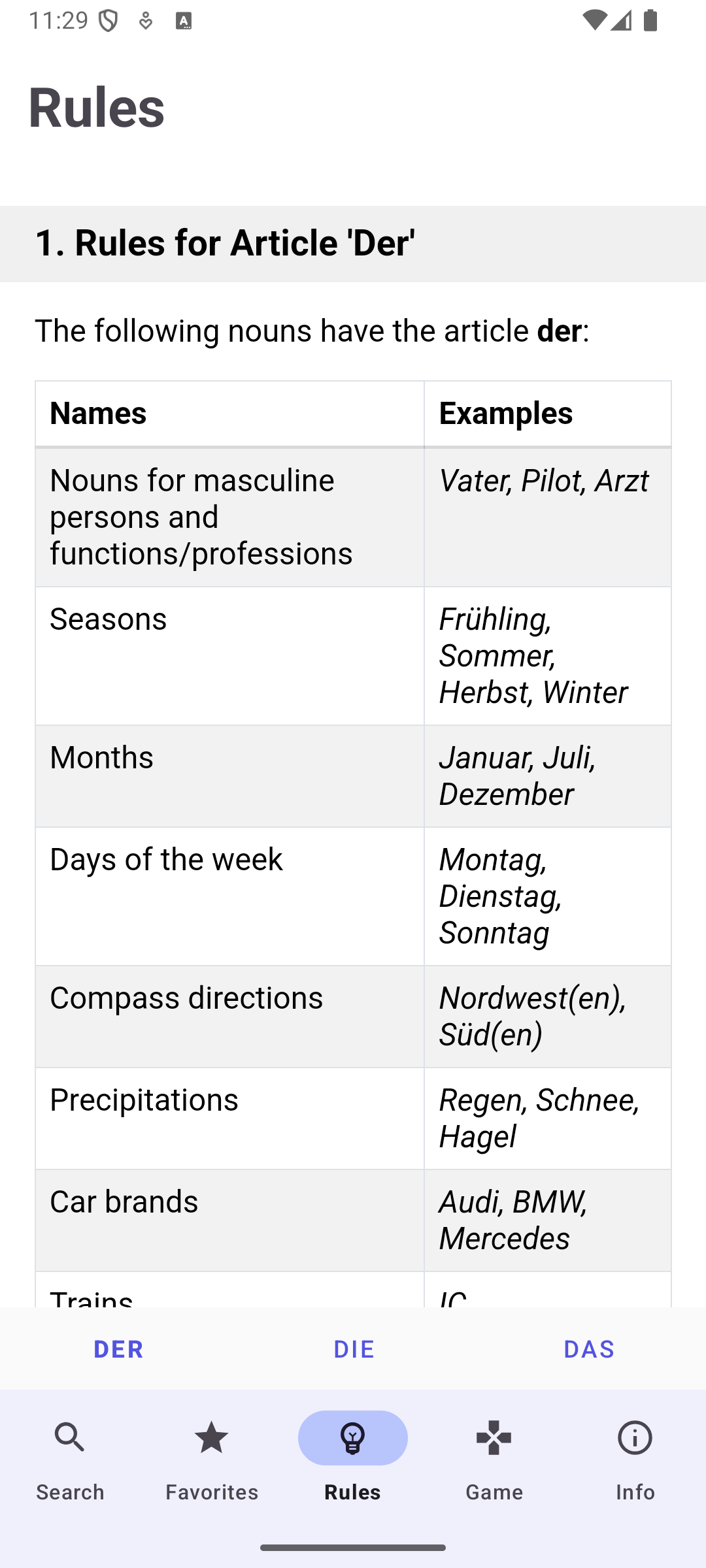Image resolution: width=706 pixels, height=1568 pixels.
Task: Open the Search magnifier icon
Action: pyautogui.click(x=70, y=1438)
